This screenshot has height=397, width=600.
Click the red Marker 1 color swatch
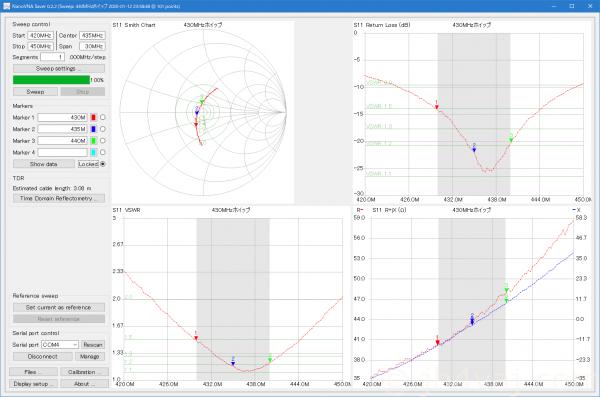(93, 118)
